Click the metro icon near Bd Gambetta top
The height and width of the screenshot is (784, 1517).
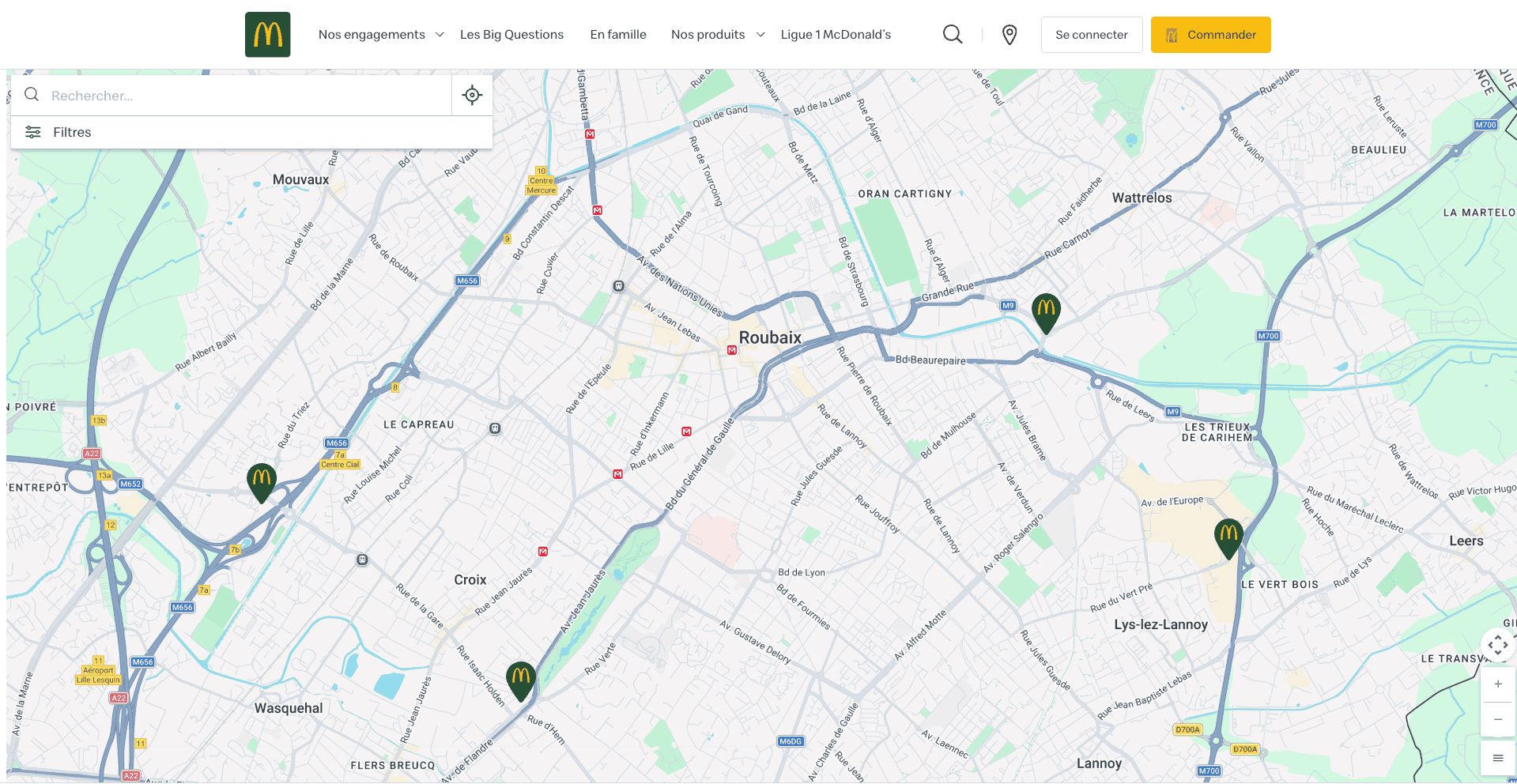(590, 134)
